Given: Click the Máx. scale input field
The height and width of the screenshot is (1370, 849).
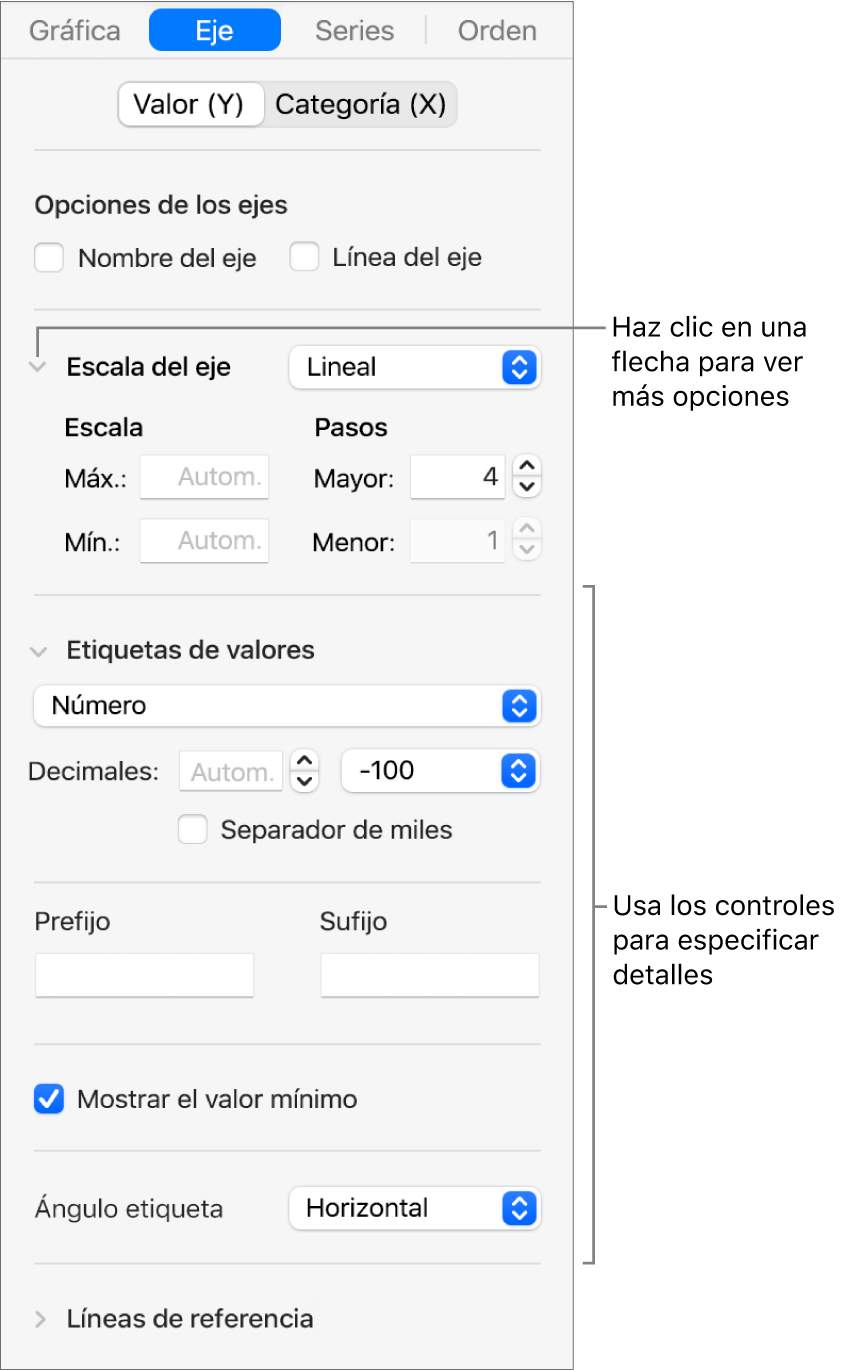Looking at the screenshot, I should pyautogui.click(x=205, y=478).
